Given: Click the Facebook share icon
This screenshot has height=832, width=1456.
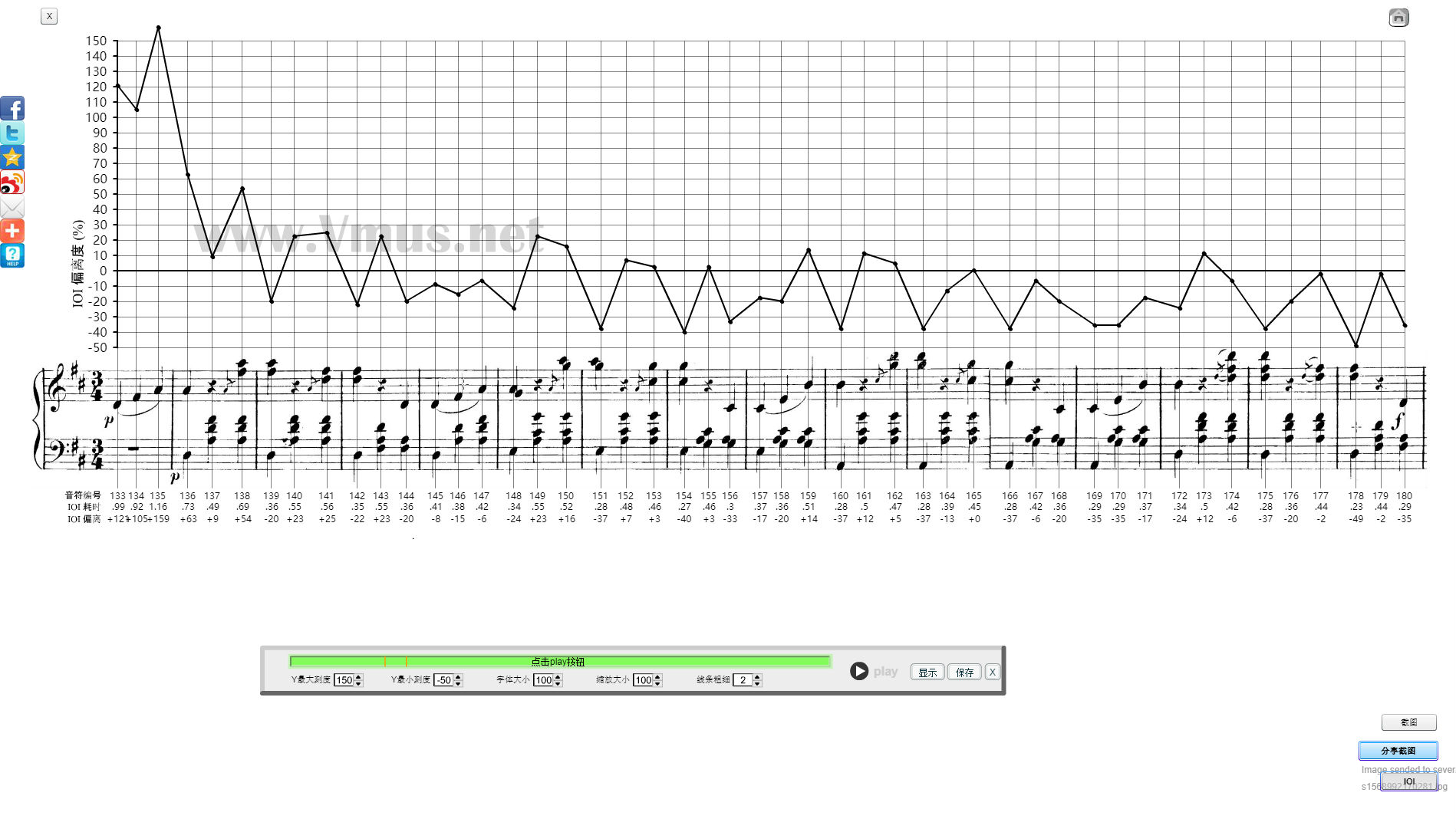Looking at the screenshot, I should 12,108.
